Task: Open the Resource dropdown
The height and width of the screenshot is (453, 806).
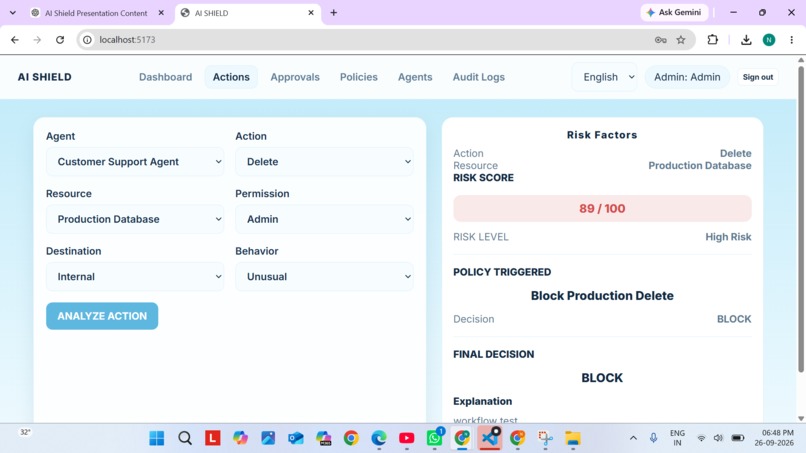Action: coord(135,219)
